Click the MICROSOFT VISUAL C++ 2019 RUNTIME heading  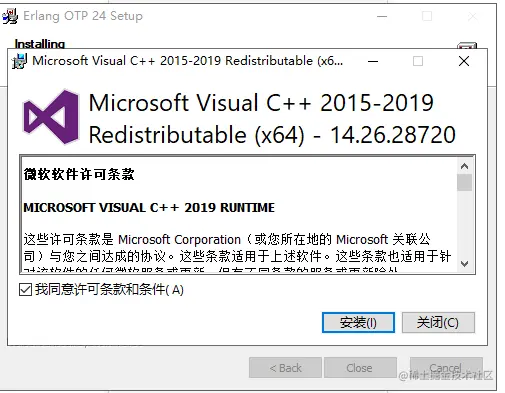coord(149,208)
